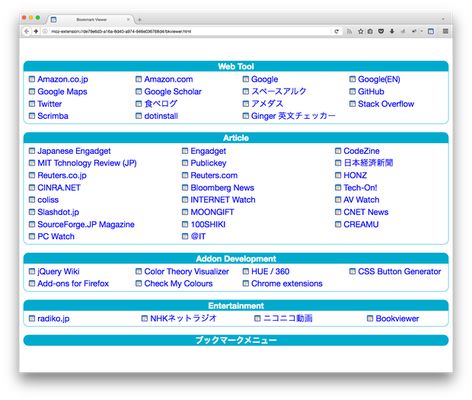Open a new tab with the plus button
Image resolution: width=472 pixels, height=400 pixels.
[x=140, y=20]
